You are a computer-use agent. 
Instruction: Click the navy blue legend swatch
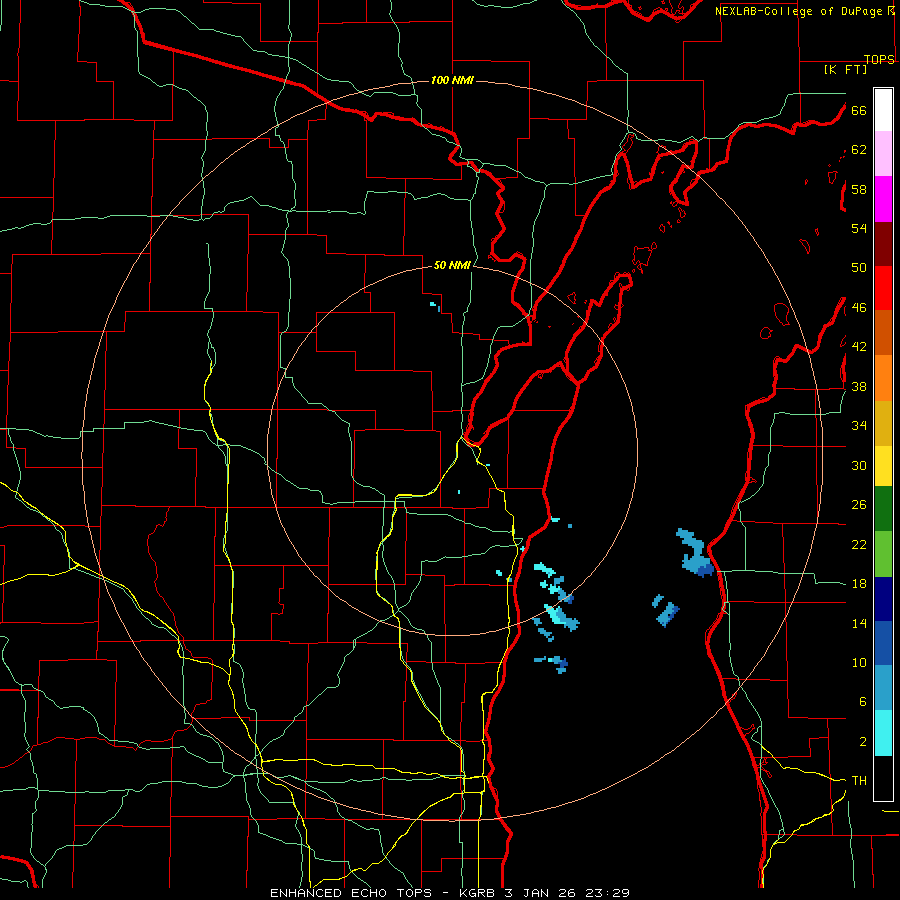pos(883,599)
